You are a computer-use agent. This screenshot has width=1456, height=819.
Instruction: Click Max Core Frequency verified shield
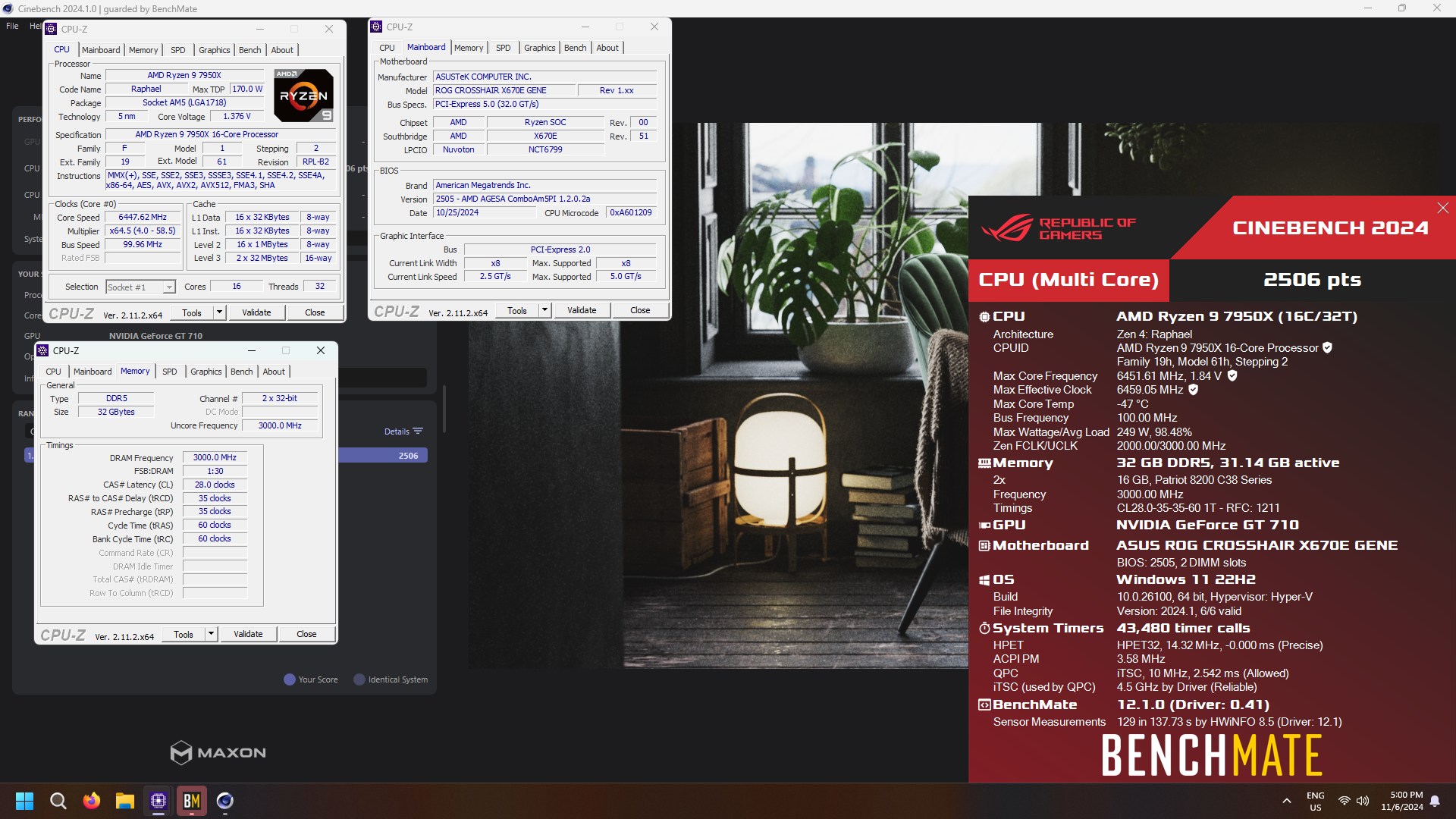pyautogui.click(x=1232, y=375)
